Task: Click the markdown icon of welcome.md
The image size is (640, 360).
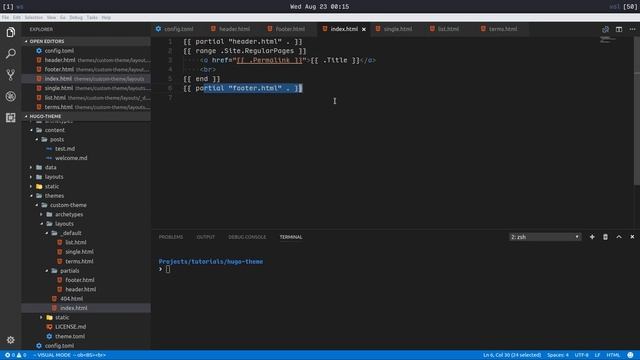Action: click(49, 158)
